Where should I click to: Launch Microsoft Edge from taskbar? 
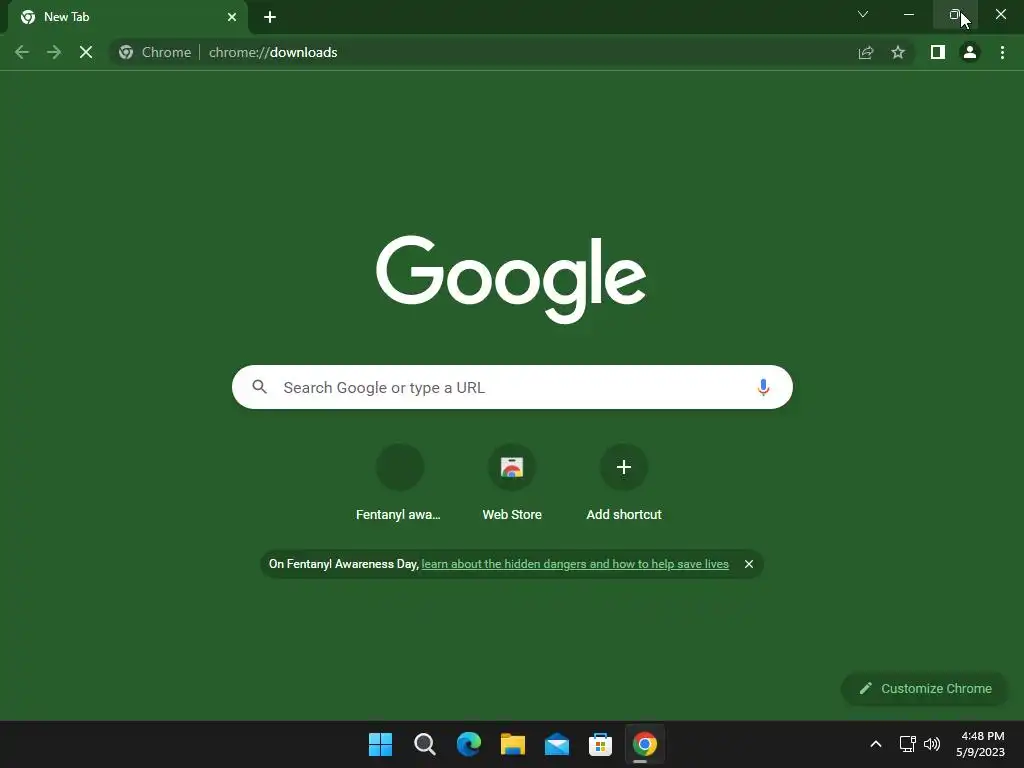(x=469, y=744)
